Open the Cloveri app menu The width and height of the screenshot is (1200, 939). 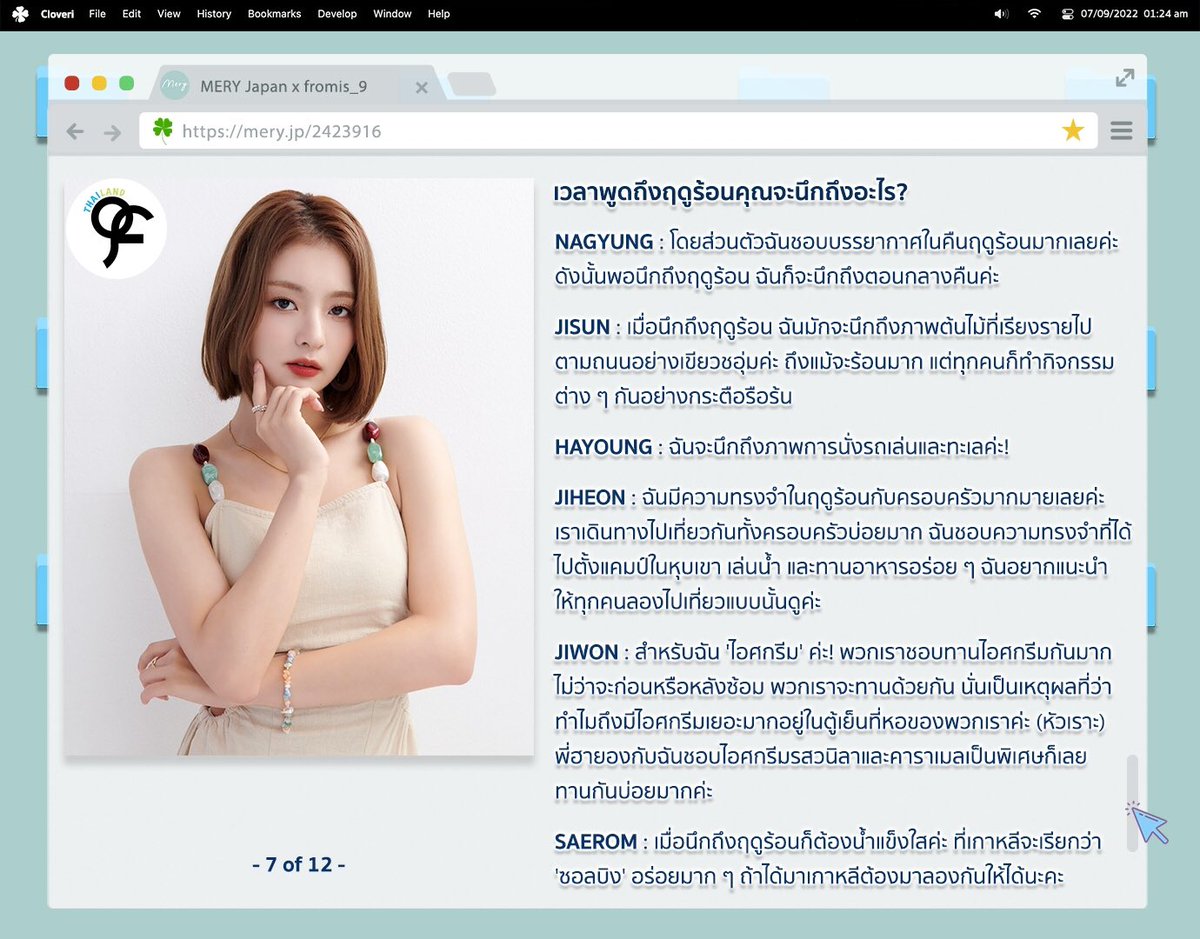pos(59,14)
